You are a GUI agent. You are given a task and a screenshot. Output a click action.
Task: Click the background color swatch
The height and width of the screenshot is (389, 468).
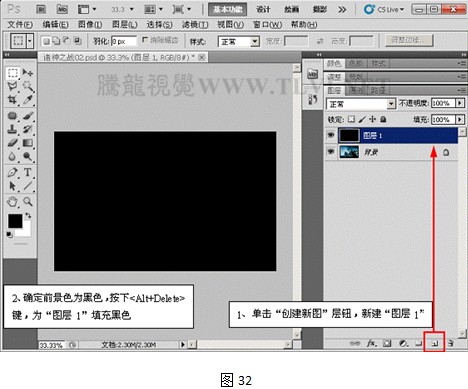pyautogui.click(x=25, y=230)
